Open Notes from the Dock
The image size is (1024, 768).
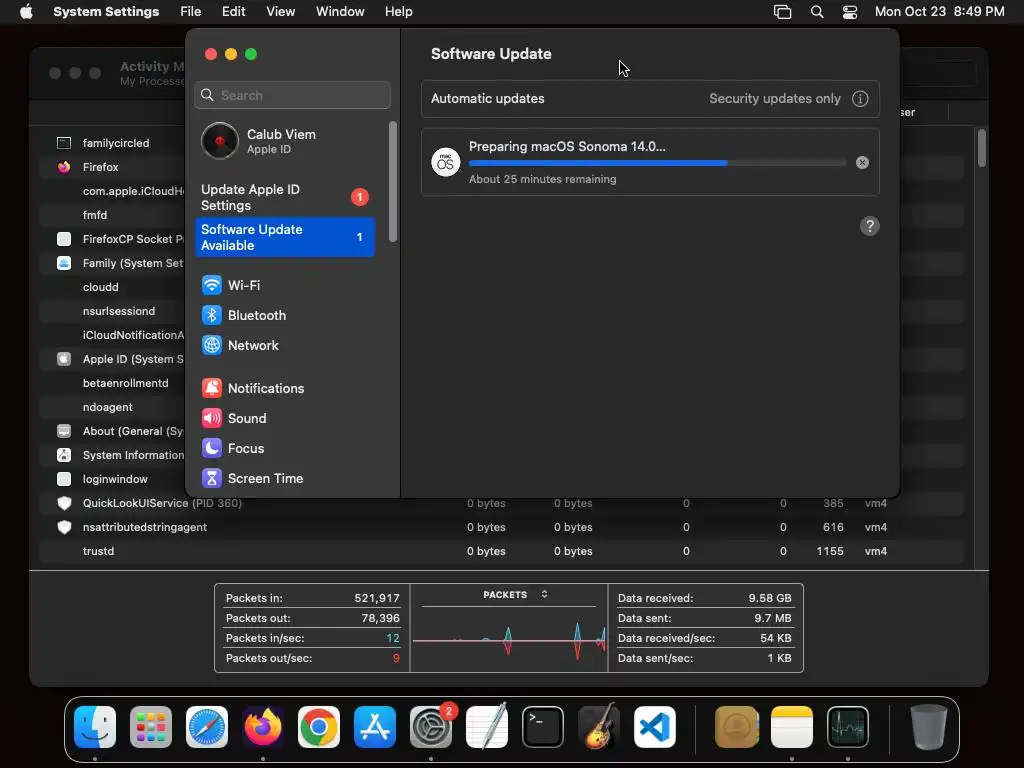(x=792, y=727)
